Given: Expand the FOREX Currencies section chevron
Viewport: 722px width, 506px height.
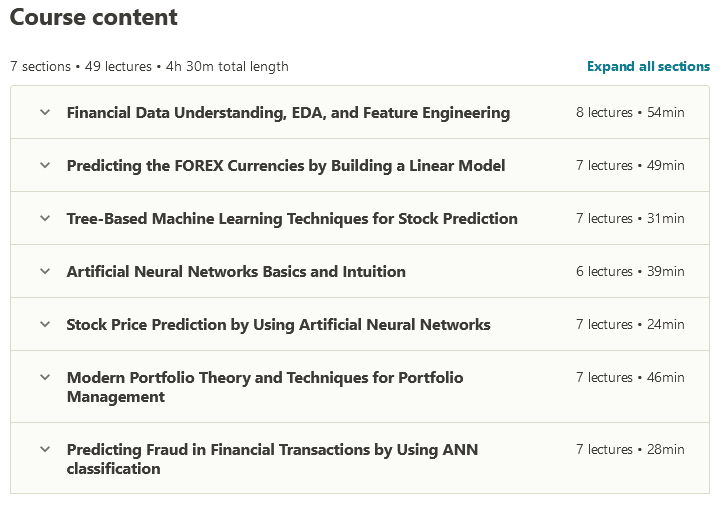Looking at the screenshot, I should click(x=45, y=165).
